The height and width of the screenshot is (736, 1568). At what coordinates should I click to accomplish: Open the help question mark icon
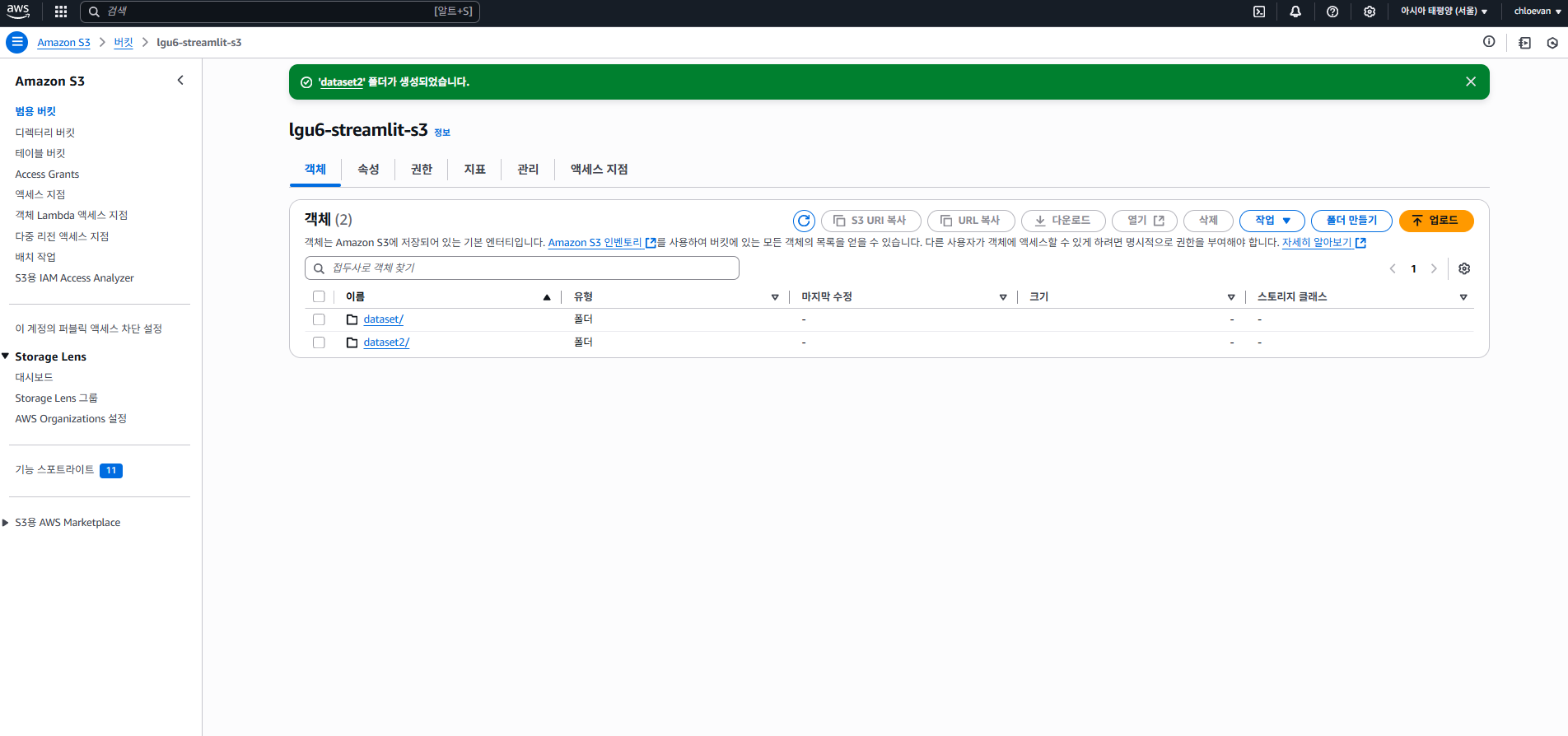click(1332, 12)
